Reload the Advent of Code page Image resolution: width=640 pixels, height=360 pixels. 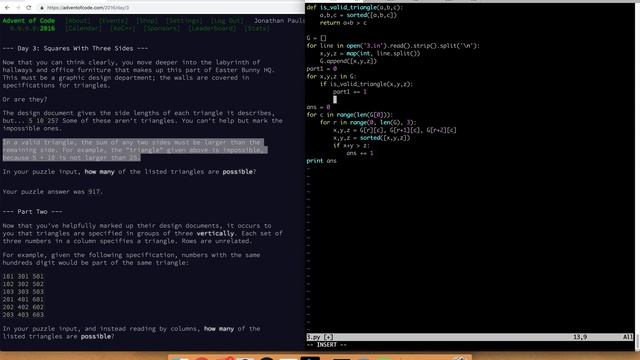coord(29,8)
